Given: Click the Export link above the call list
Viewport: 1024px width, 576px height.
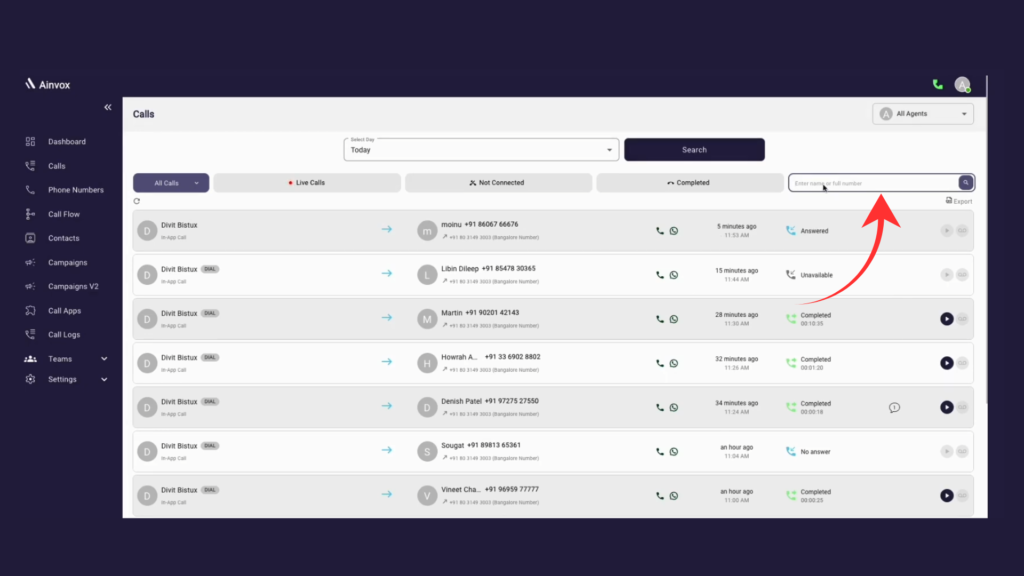Looking at the screenshot, I should click(957, 200).
